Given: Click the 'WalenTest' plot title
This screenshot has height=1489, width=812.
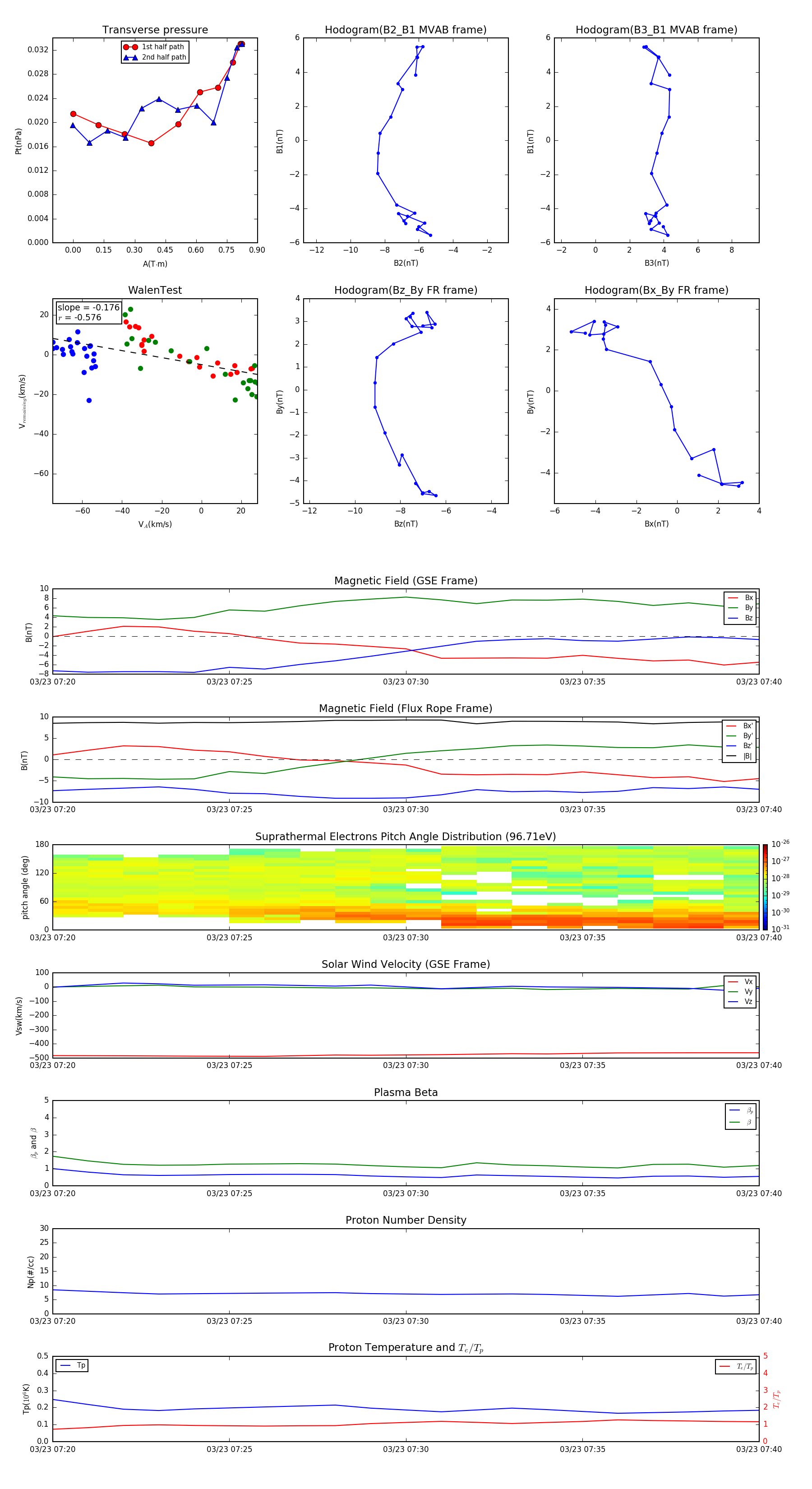Looking at the screenshot, I should point(155,290).
